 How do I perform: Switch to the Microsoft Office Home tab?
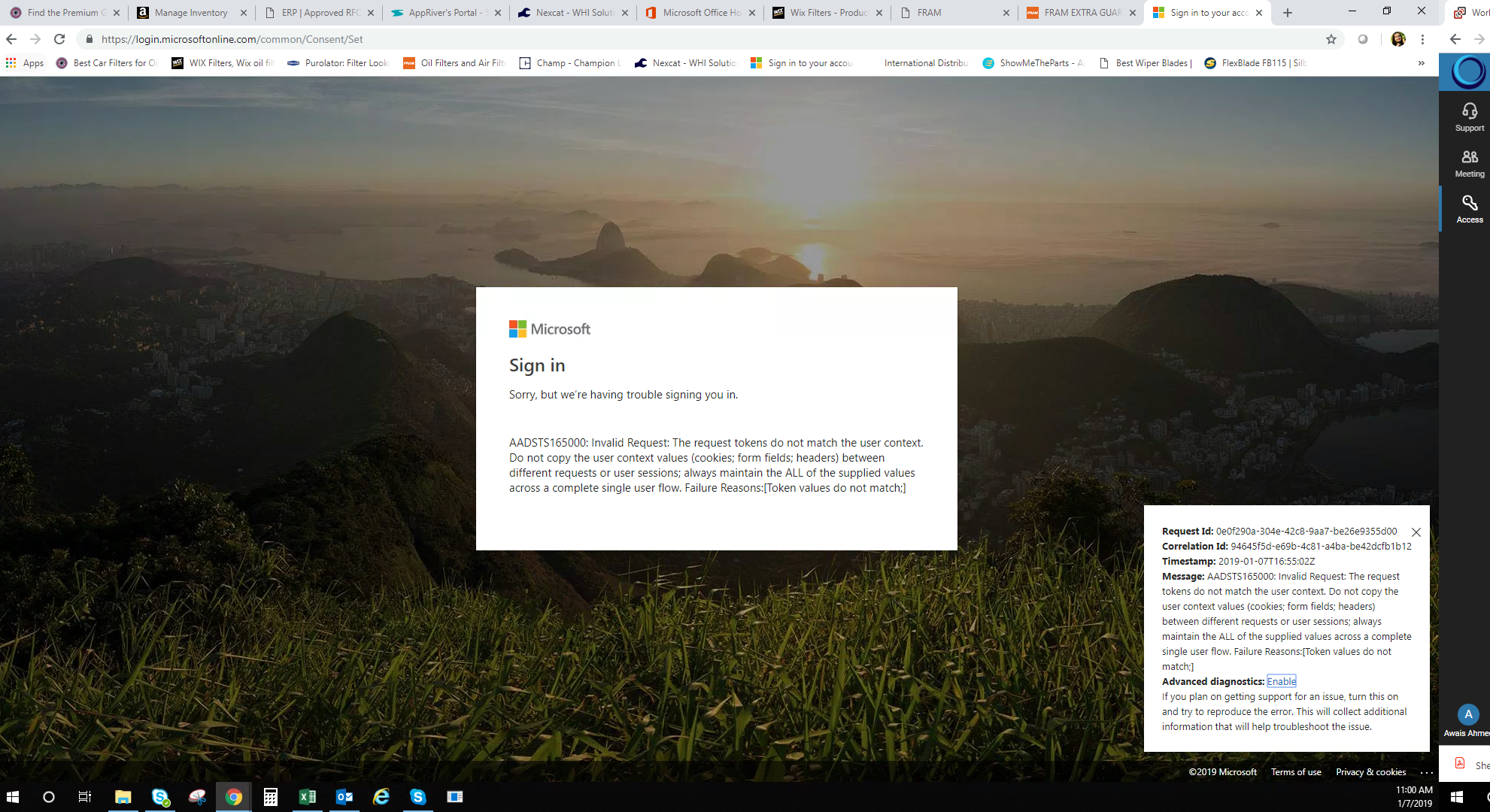tap(699, 13)
